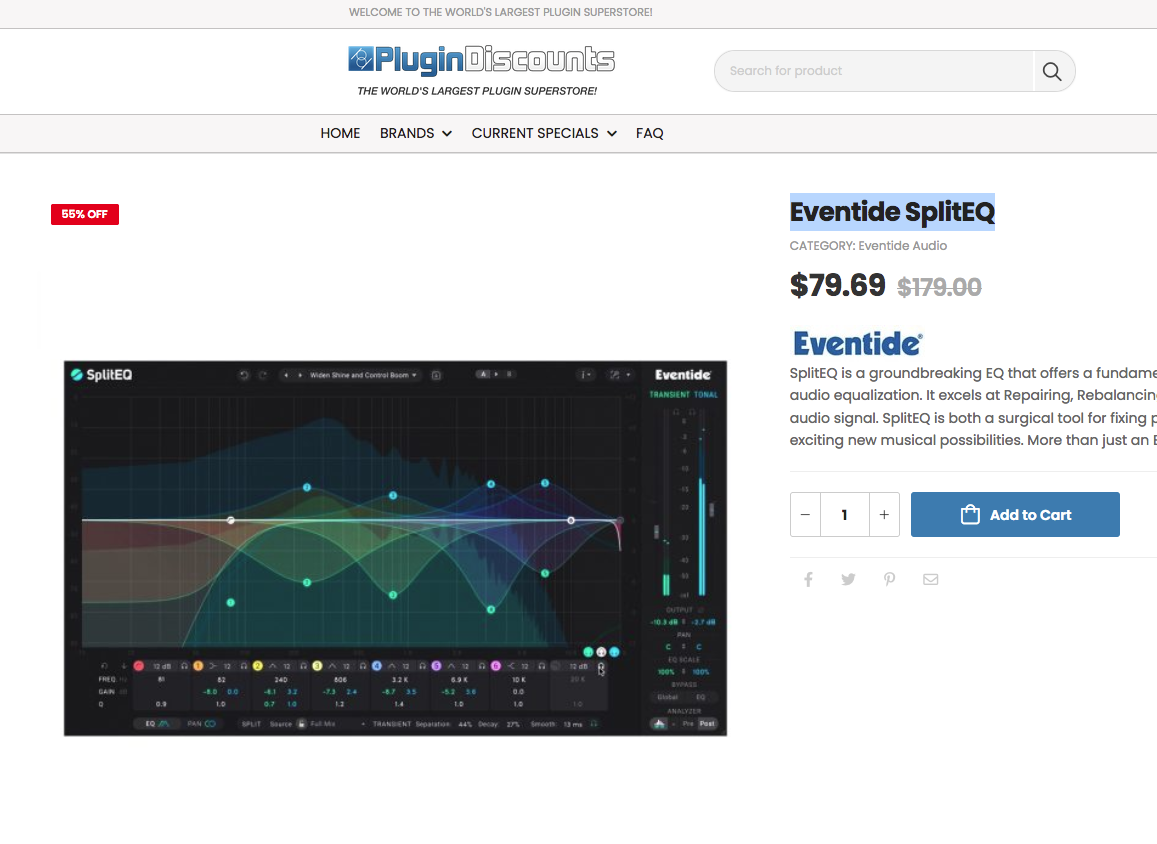This screenshot has height=844, width=1157.
Task: Click the PluginDiscounts logo
Action: (x=481, y=60)
